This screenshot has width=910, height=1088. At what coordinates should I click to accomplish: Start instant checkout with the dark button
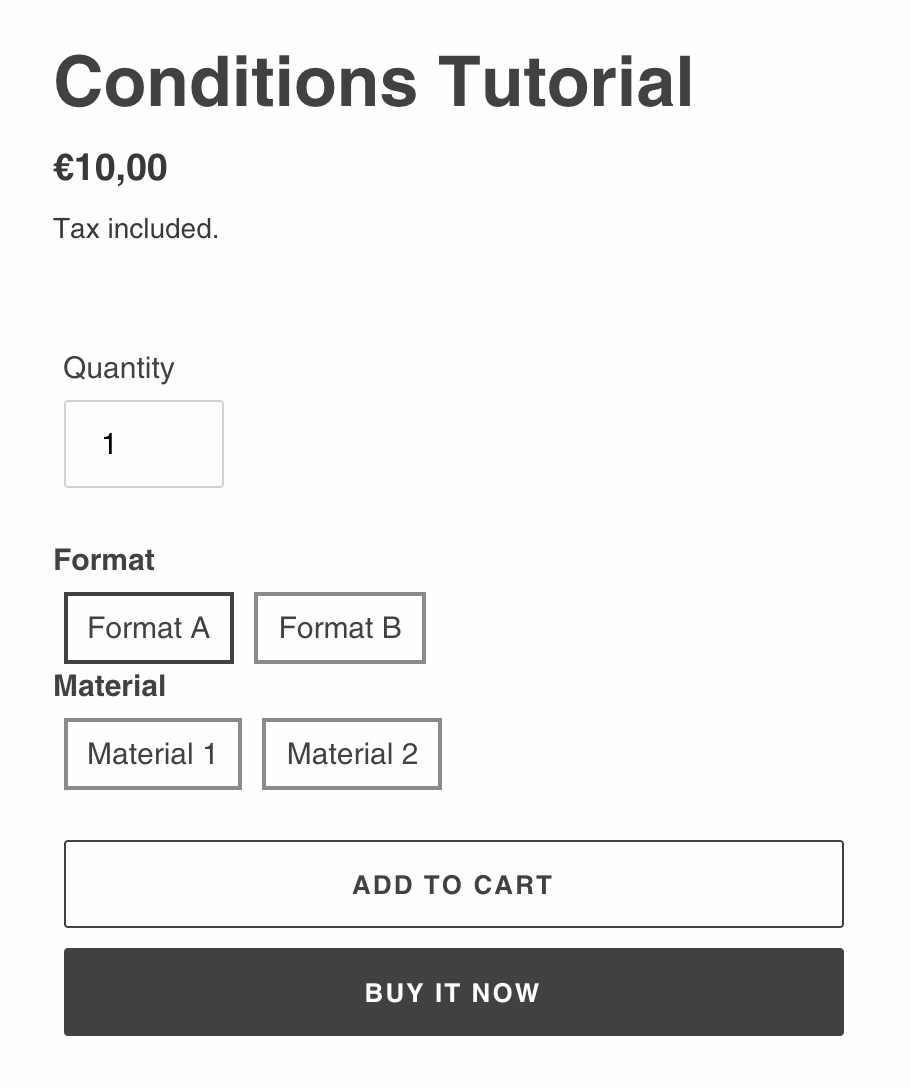coord(453,992)
